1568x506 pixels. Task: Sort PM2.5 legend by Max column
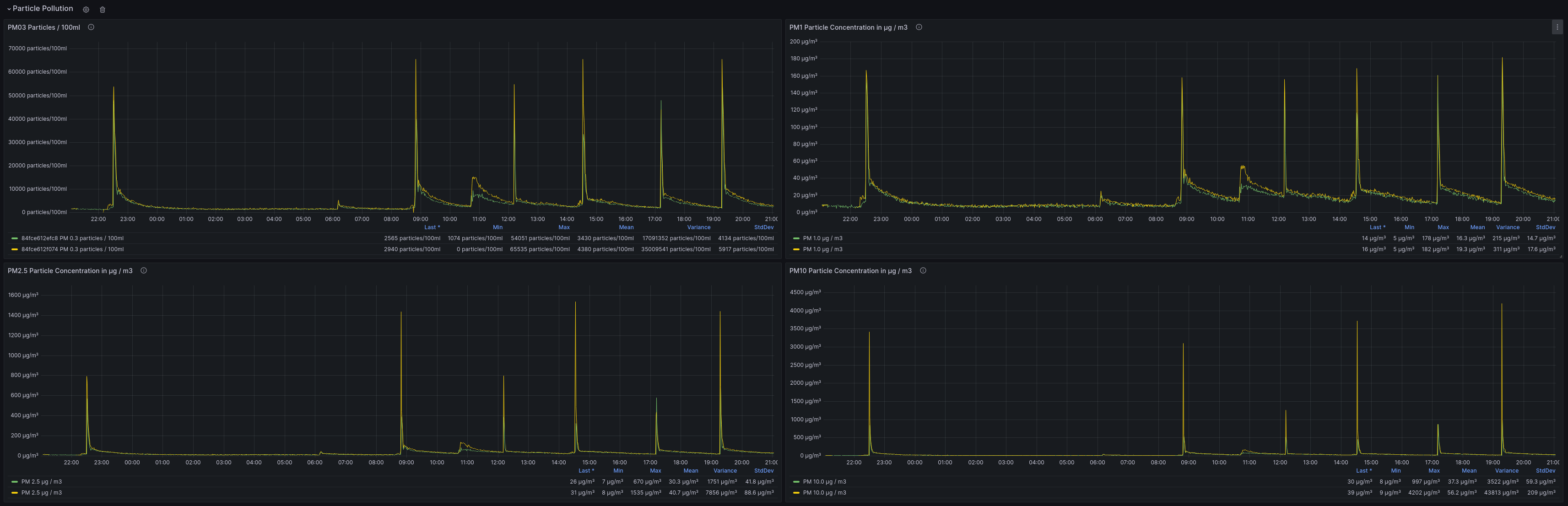pyautogui.click(x=655, y=471)
